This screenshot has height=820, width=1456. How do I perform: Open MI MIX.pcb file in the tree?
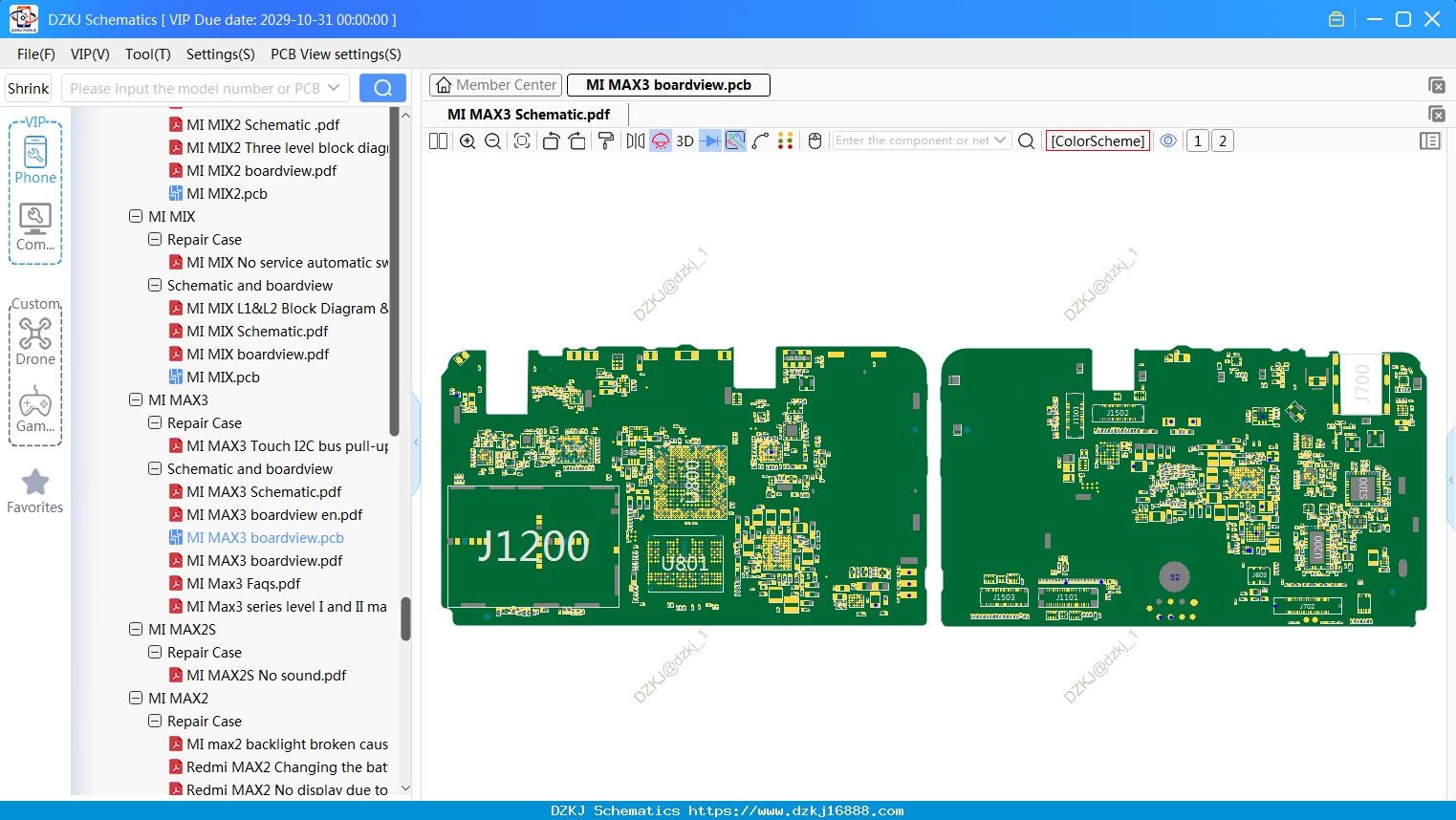click(223, 377)
